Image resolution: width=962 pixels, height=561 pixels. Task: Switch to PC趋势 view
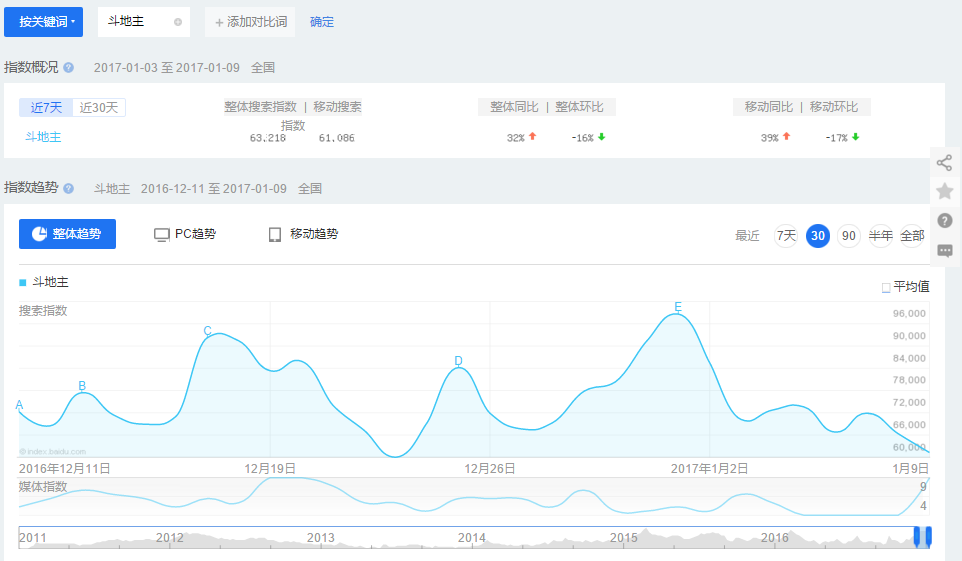tap(185, 234)
